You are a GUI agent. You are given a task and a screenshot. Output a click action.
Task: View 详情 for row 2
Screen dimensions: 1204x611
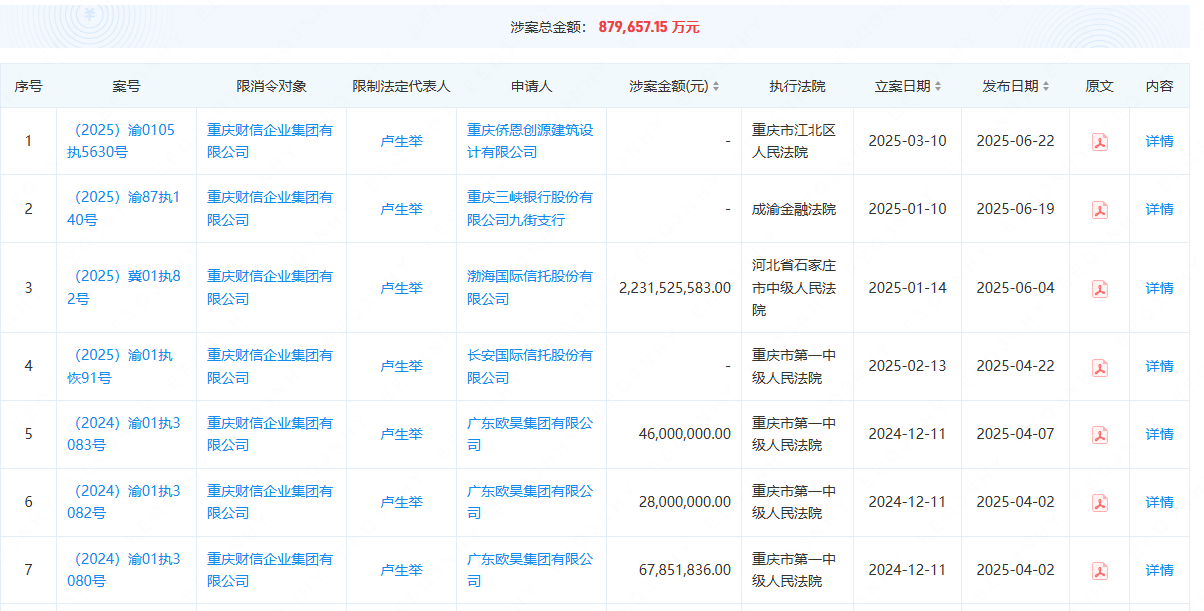click(1160, 209)
